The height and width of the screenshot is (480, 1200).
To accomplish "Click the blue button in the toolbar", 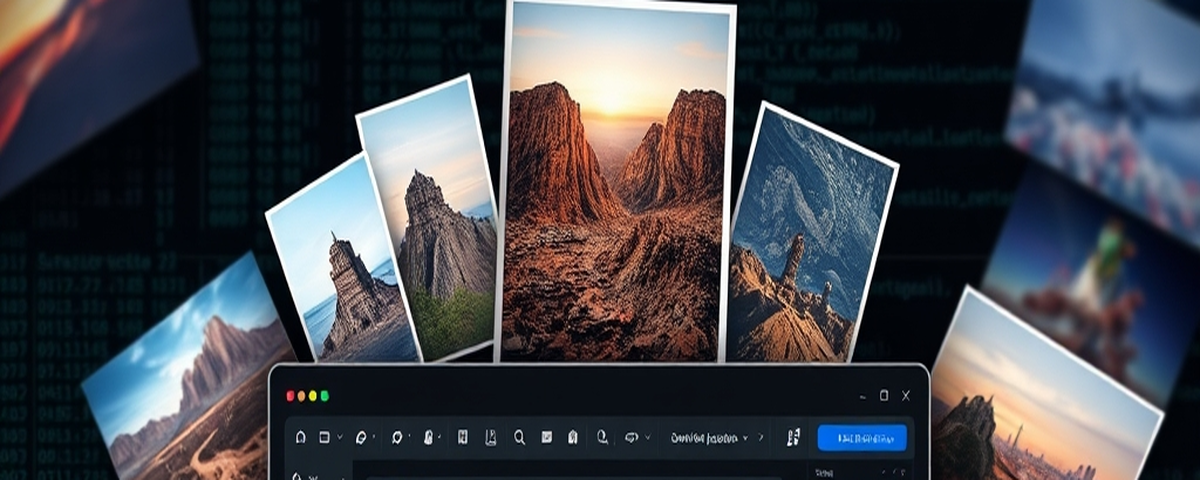I will (x=862, y=437).
